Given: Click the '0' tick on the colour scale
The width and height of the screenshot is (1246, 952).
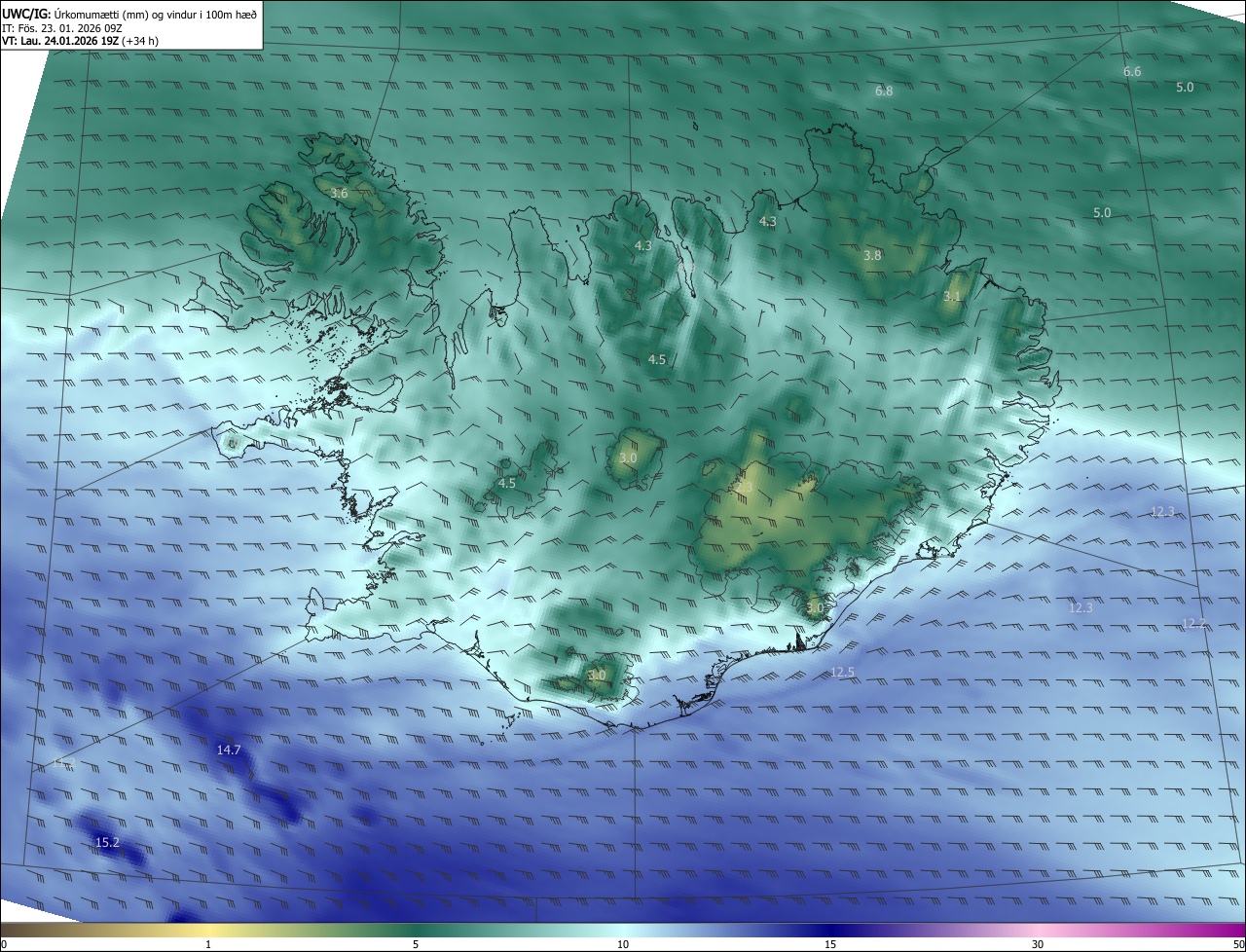Looking at the screenshot, I should pyautogui.click(x=3, y=944).
